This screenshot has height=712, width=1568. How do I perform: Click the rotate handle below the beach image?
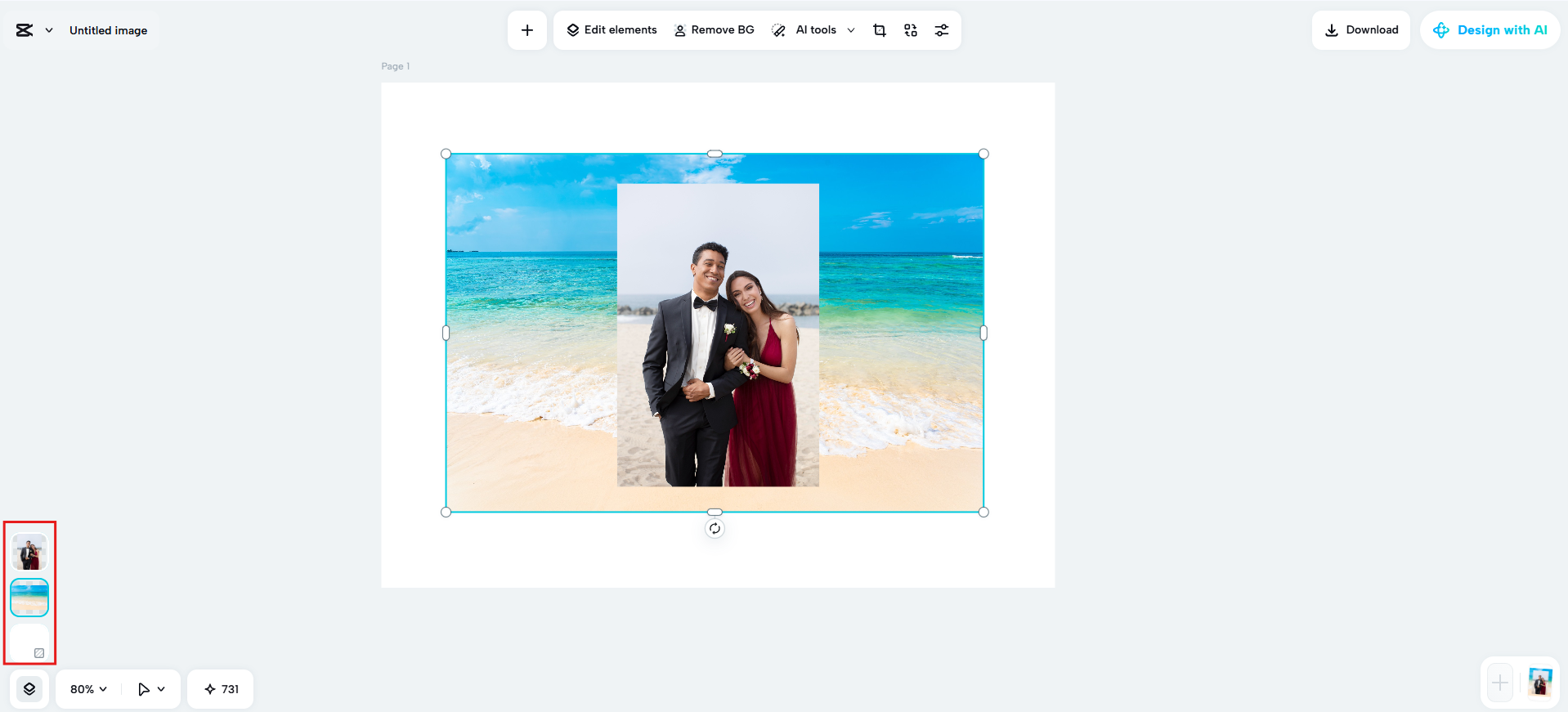[x=715, y=528]
